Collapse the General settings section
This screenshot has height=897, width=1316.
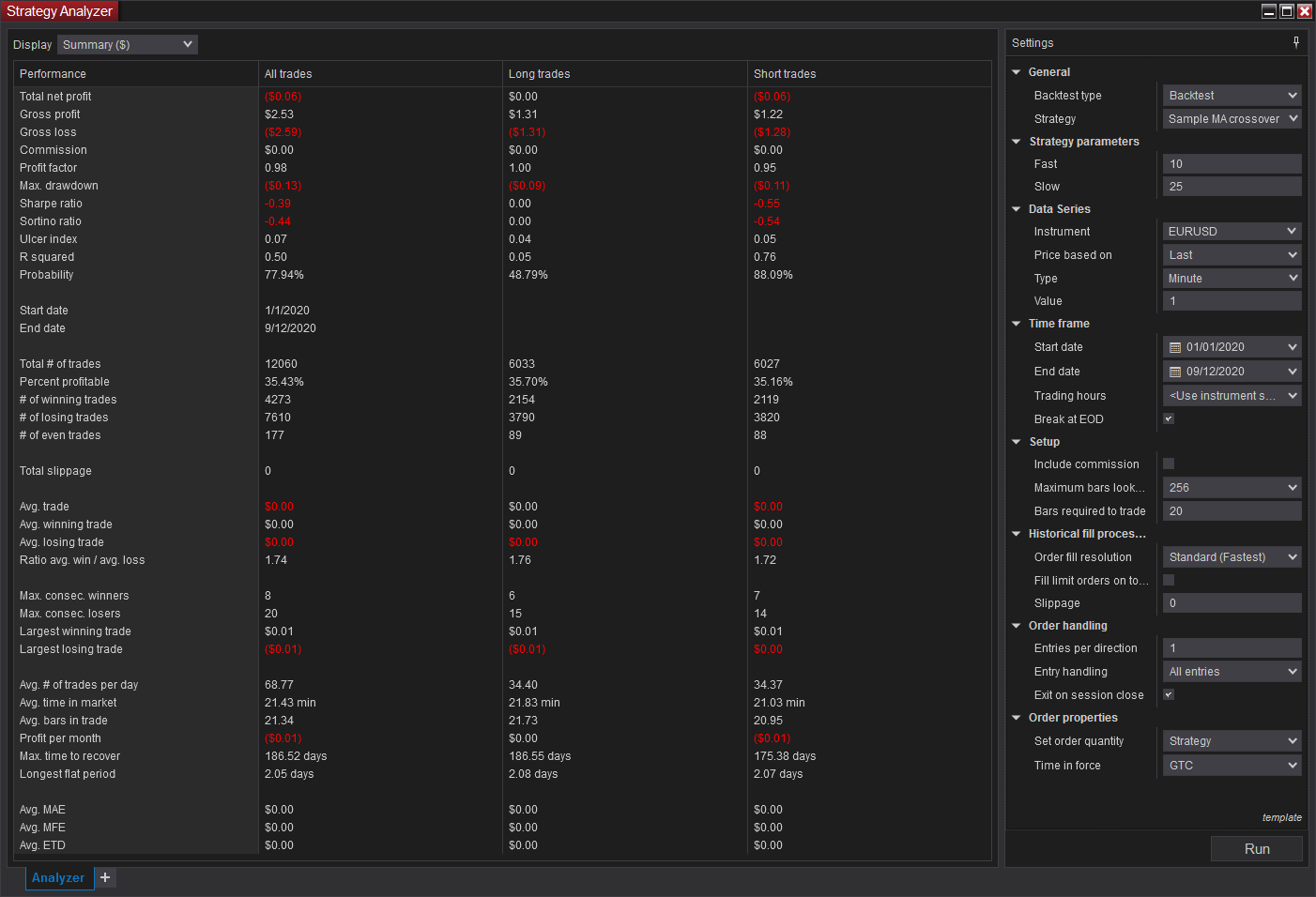coord(1017,72)
